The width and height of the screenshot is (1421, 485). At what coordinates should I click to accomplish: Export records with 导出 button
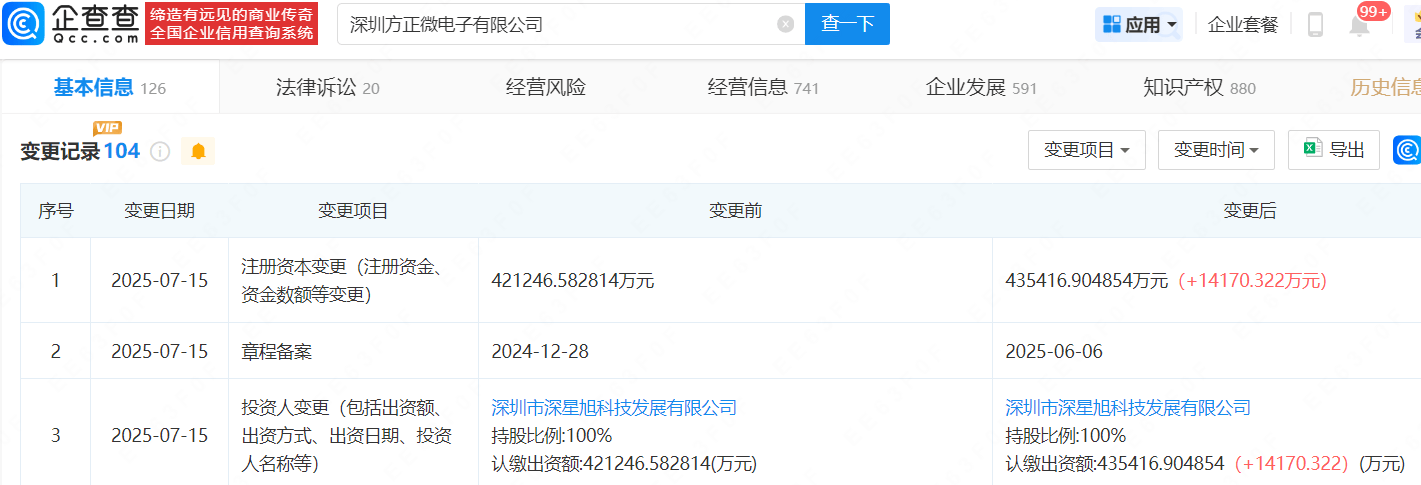[x=1334, y=150]
